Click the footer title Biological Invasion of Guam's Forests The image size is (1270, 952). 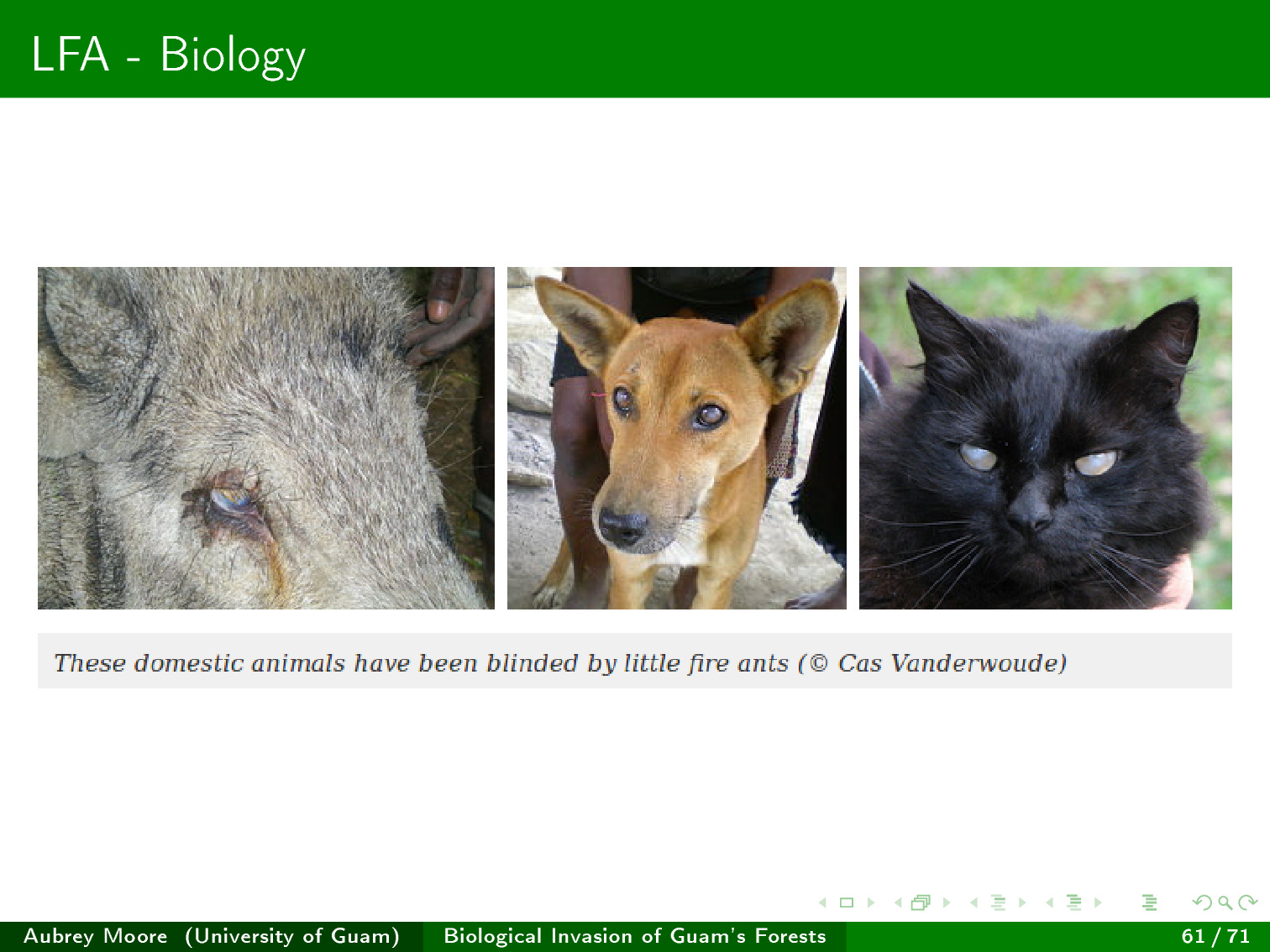point(634,936)
